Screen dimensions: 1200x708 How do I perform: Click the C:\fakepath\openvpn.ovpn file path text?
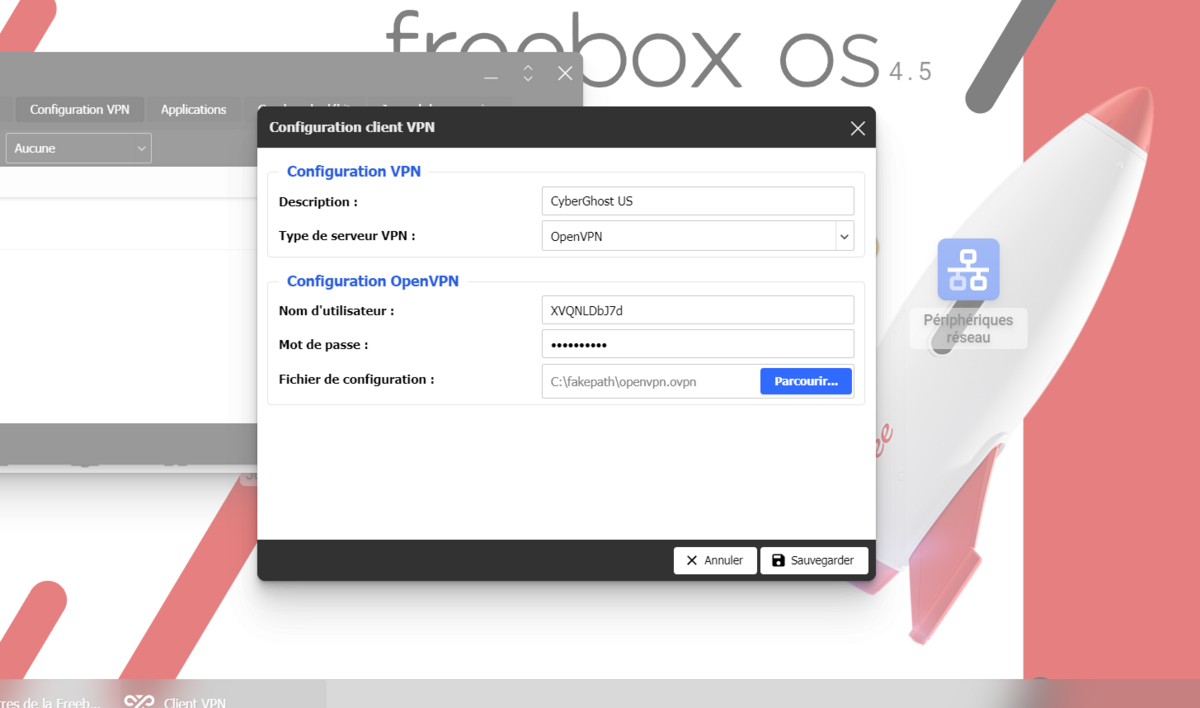tap(623, 382)
